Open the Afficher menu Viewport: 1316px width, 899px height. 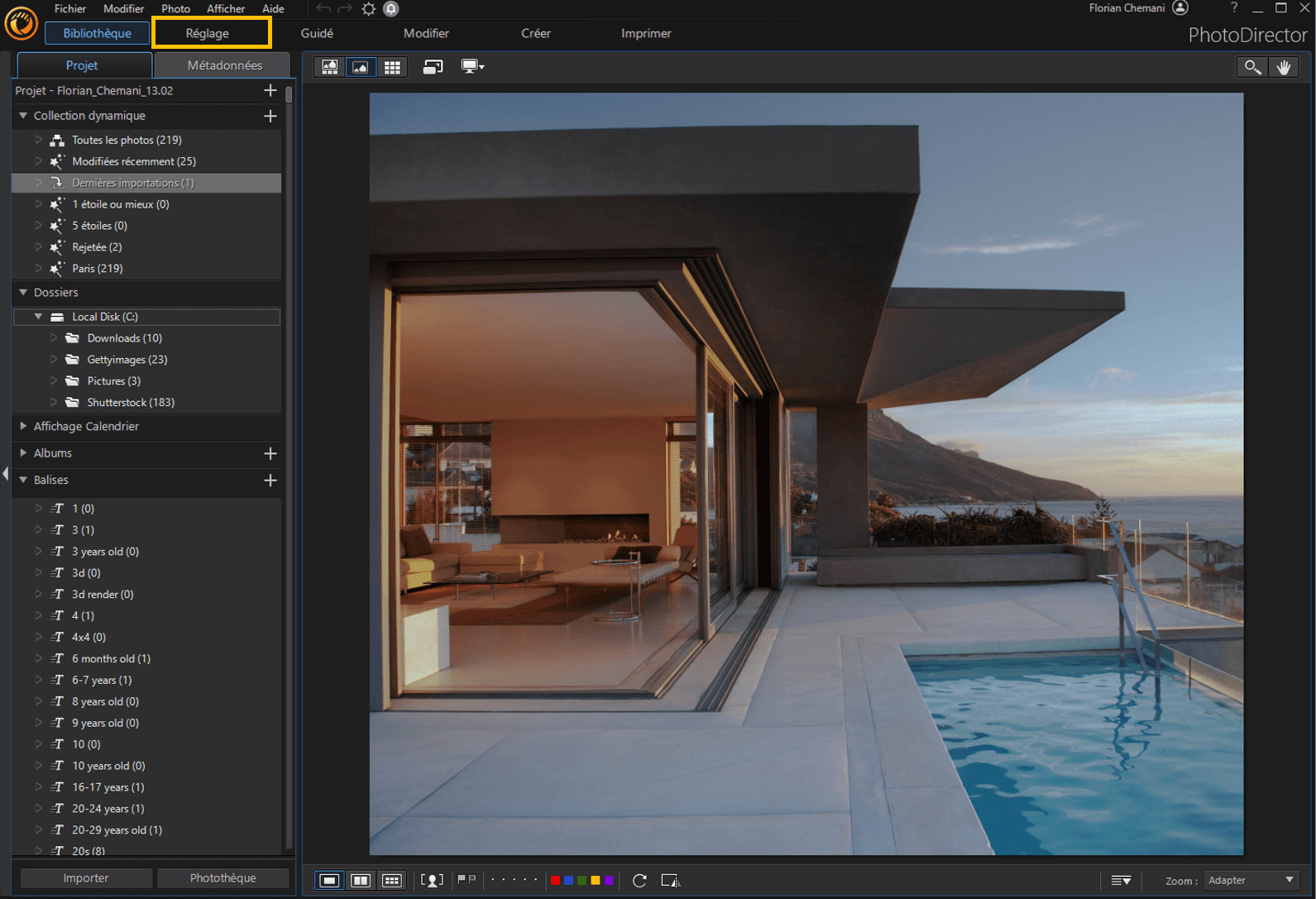(226, 8)
